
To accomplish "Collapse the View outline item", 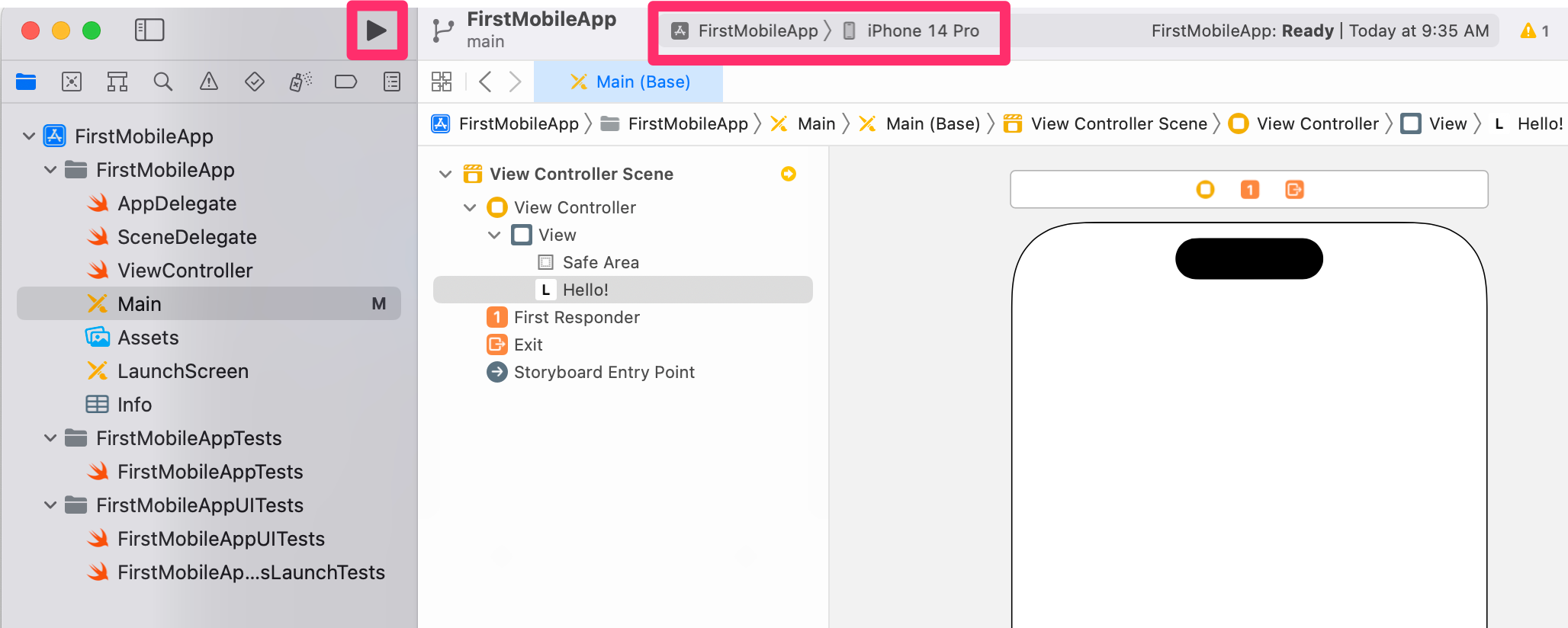I will click(494, 235).
